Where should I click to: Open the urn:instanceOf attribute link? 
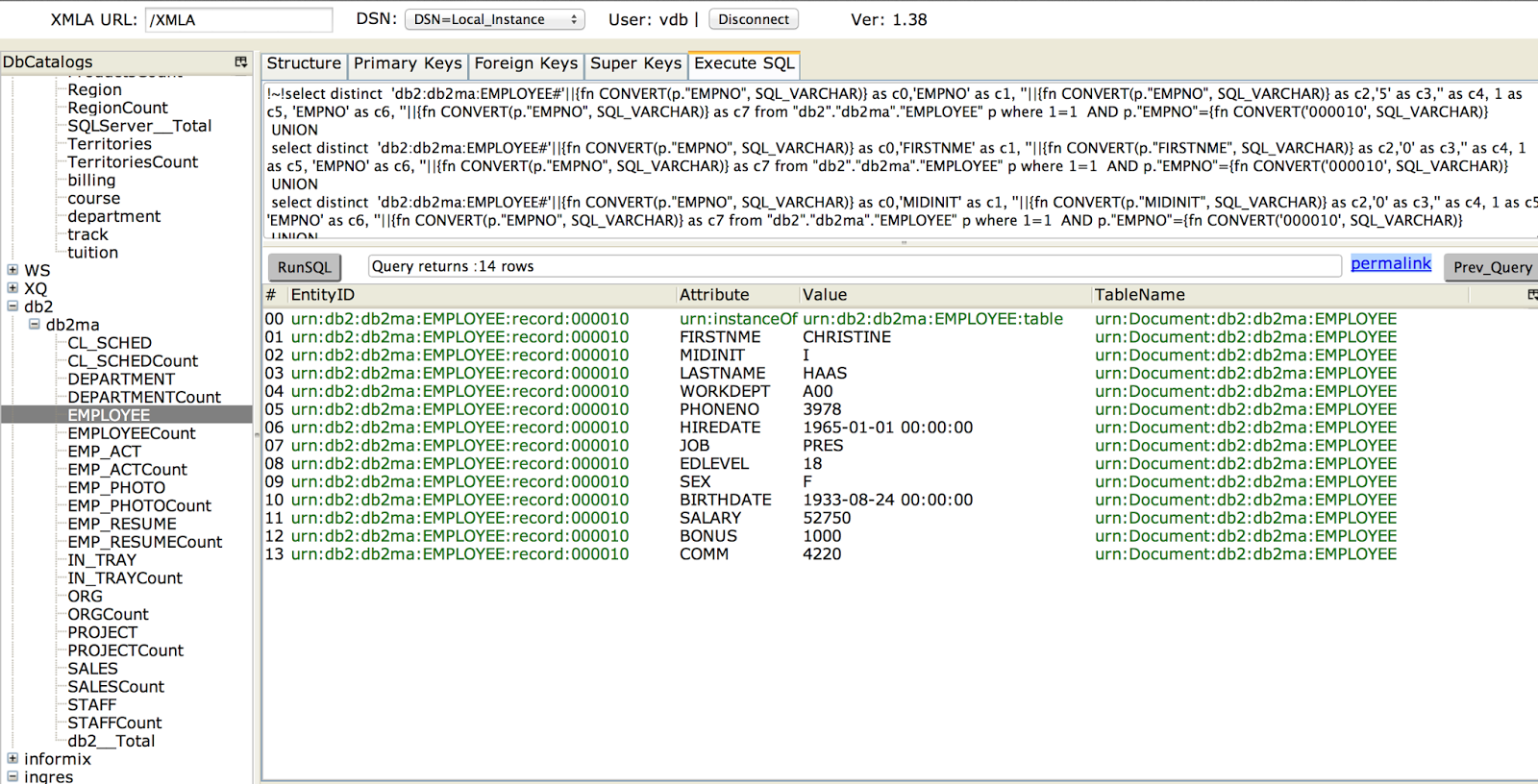pos(738,319)
